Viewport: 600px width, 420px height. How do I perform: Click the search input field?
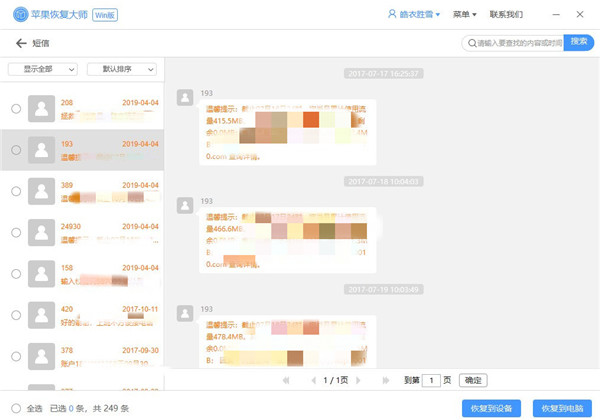click(x=516, y=43)
